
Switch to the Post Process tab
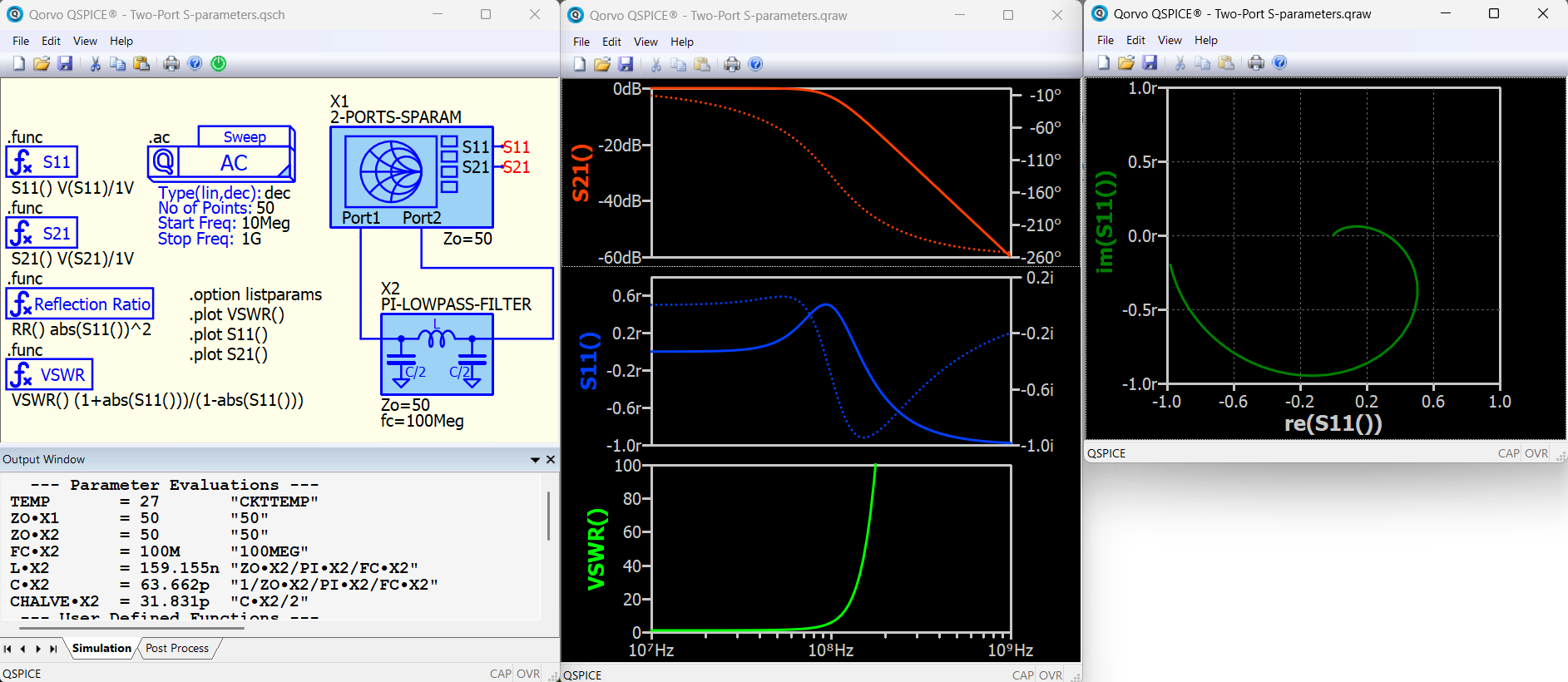pyautogui.click(x=177, y=648)
